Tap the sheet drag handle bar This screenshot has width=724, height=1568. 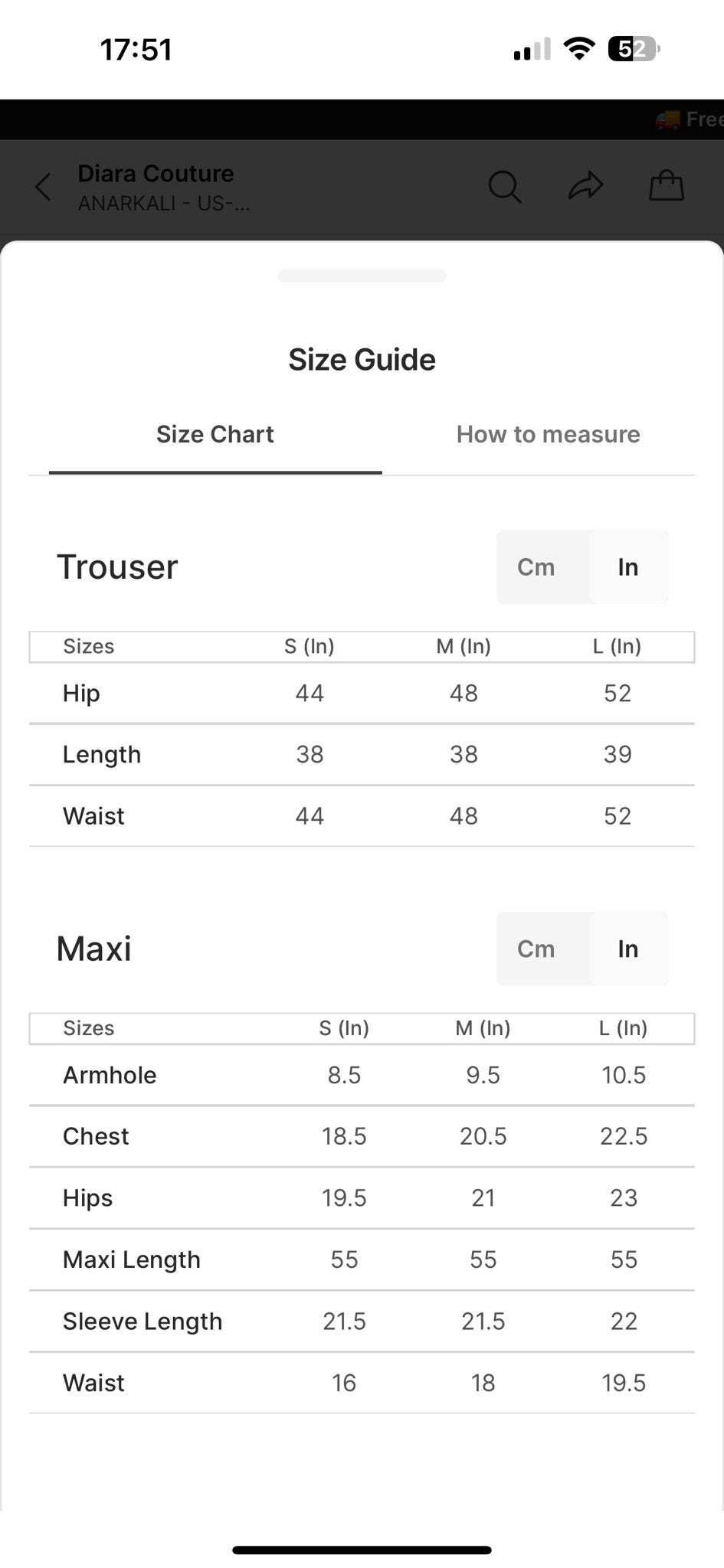click(x=362, y=276)
